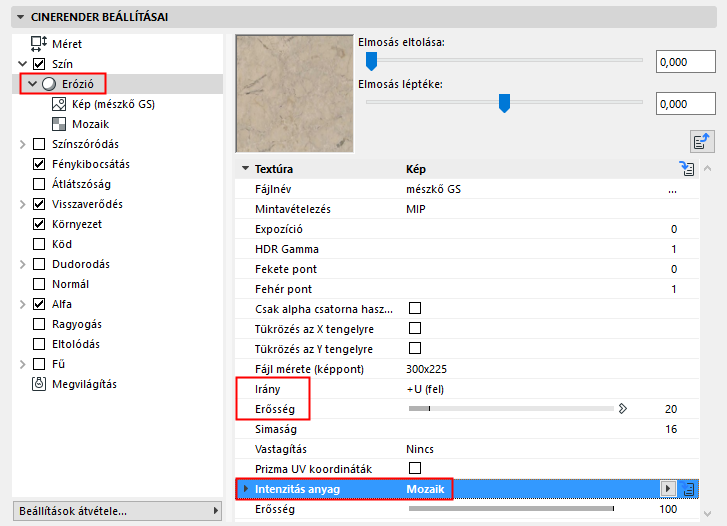Check Prizma UV koordináták box
Screen dimensions: 727x526
[415, 468]
